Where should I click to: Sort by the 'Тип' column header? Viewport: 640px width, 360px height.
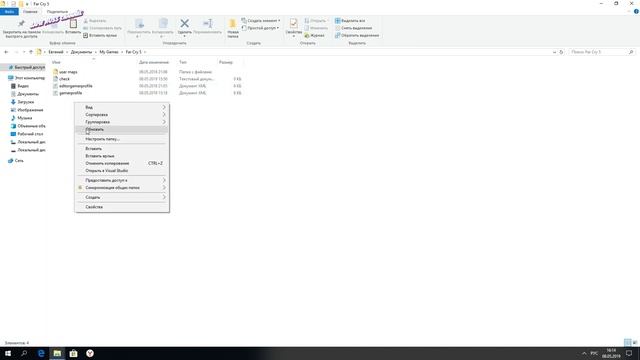pos(183,62)
